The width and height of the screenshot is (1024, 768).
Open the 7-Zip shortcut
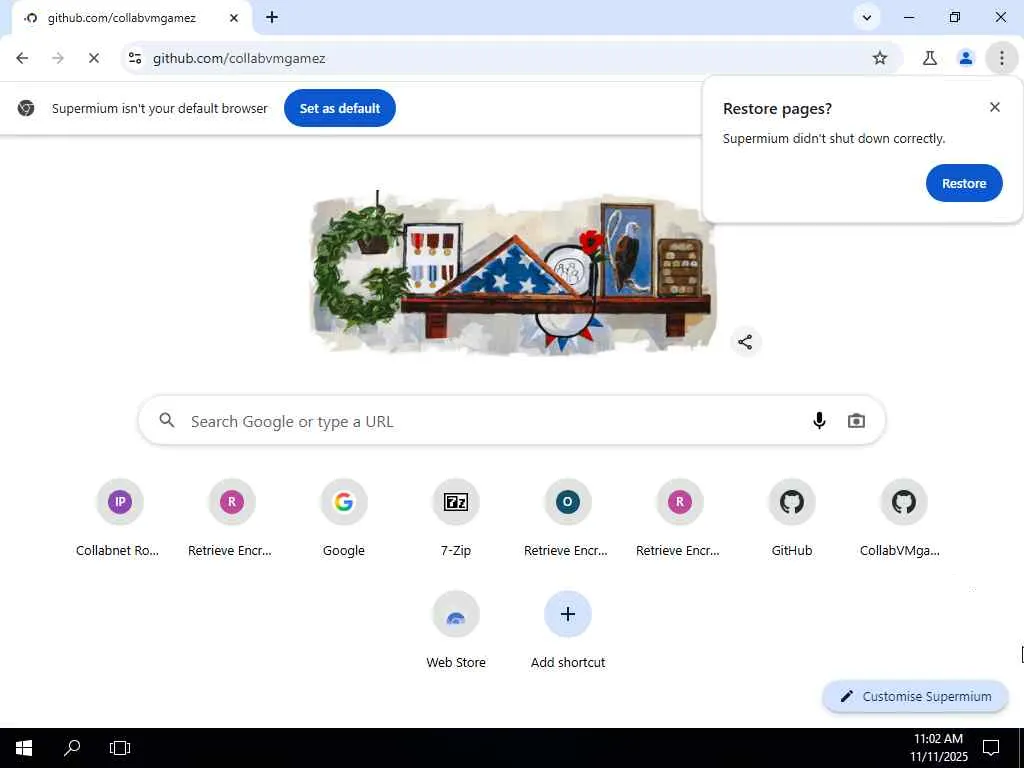click(456, 519)
